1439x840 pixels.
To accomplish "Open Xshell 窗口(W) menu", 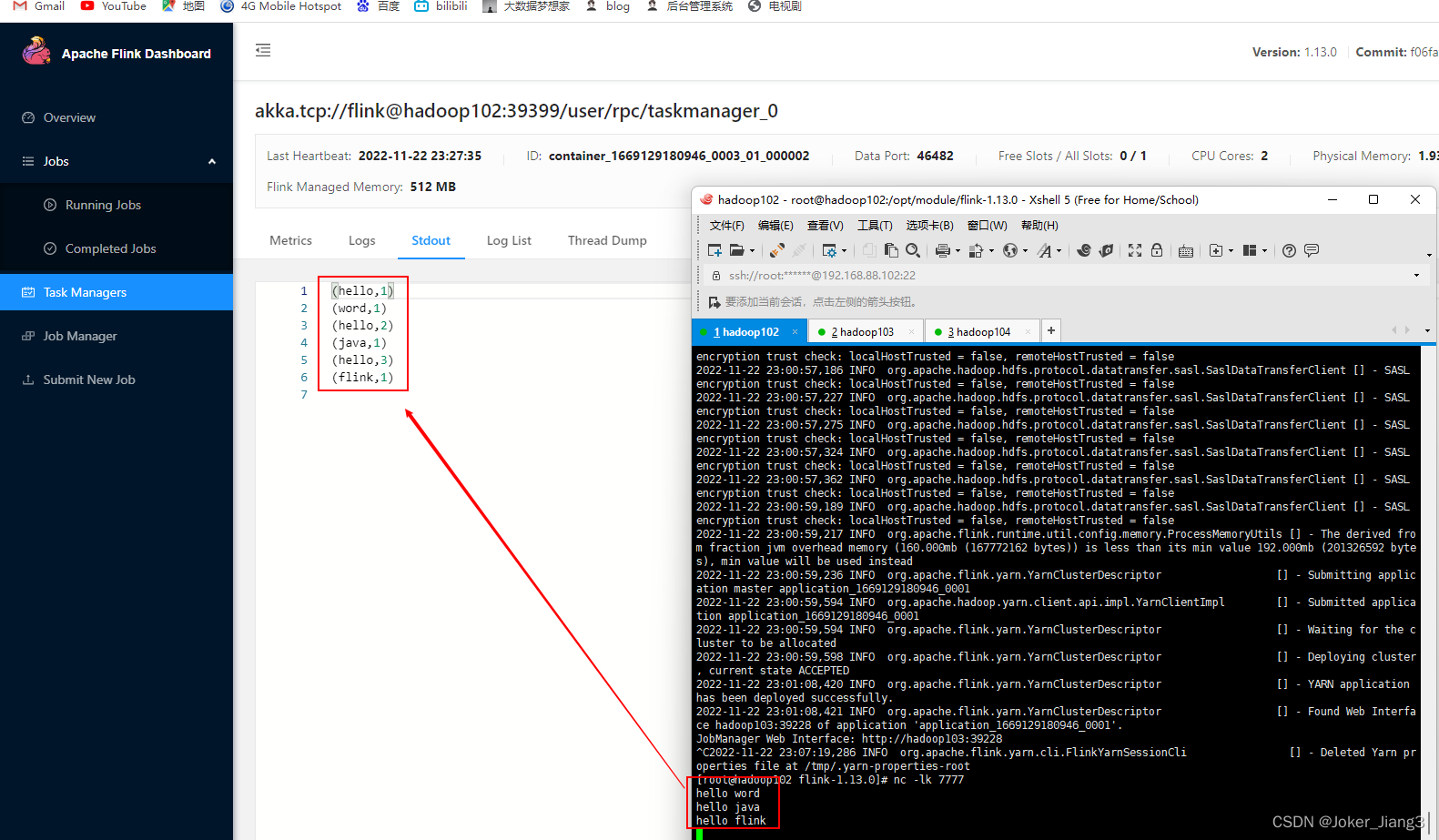I will tap(987, 225).
